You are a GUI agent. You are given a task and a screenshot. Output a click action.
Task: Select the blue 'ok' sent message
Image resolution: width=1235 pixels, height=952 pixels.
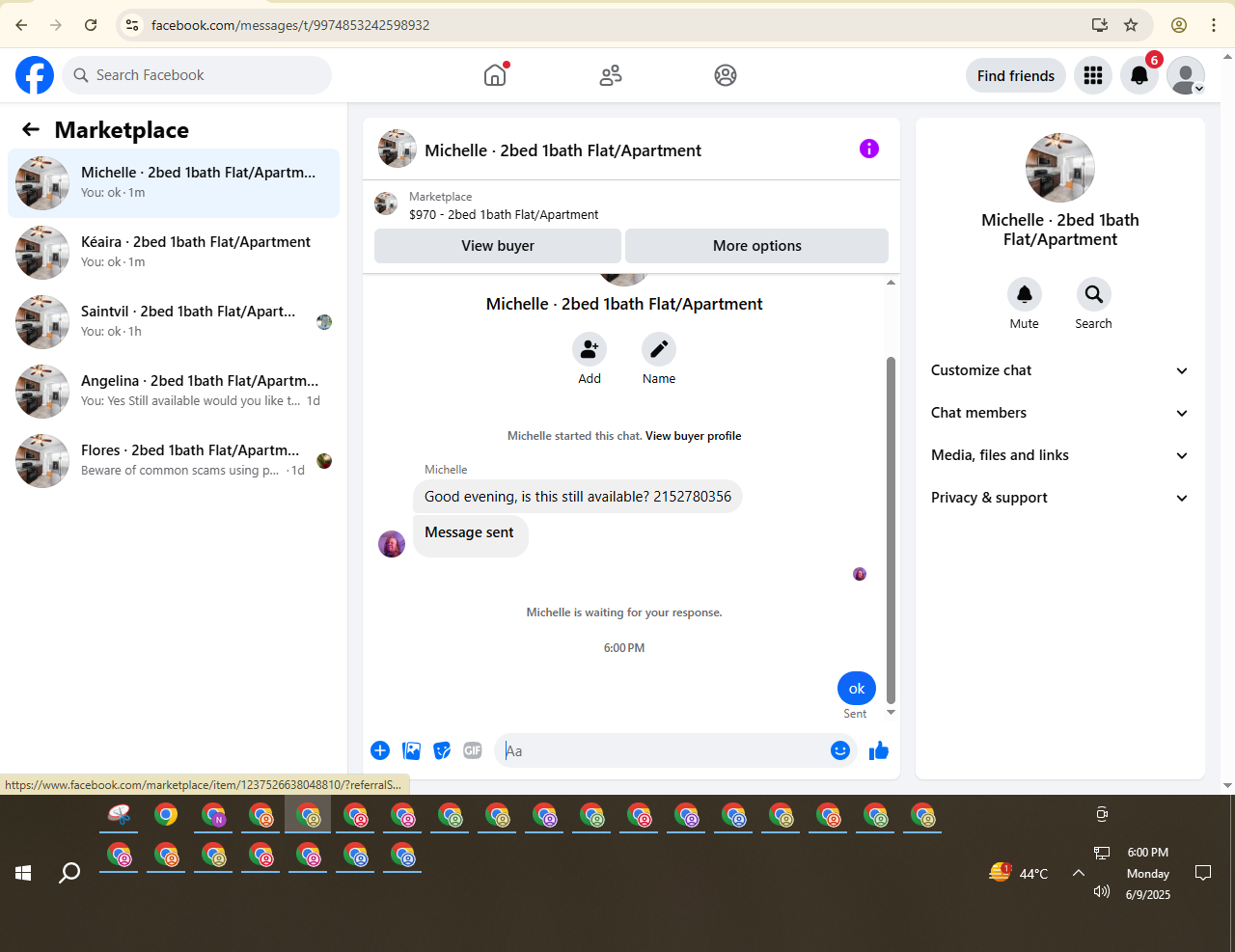[857, 689]
